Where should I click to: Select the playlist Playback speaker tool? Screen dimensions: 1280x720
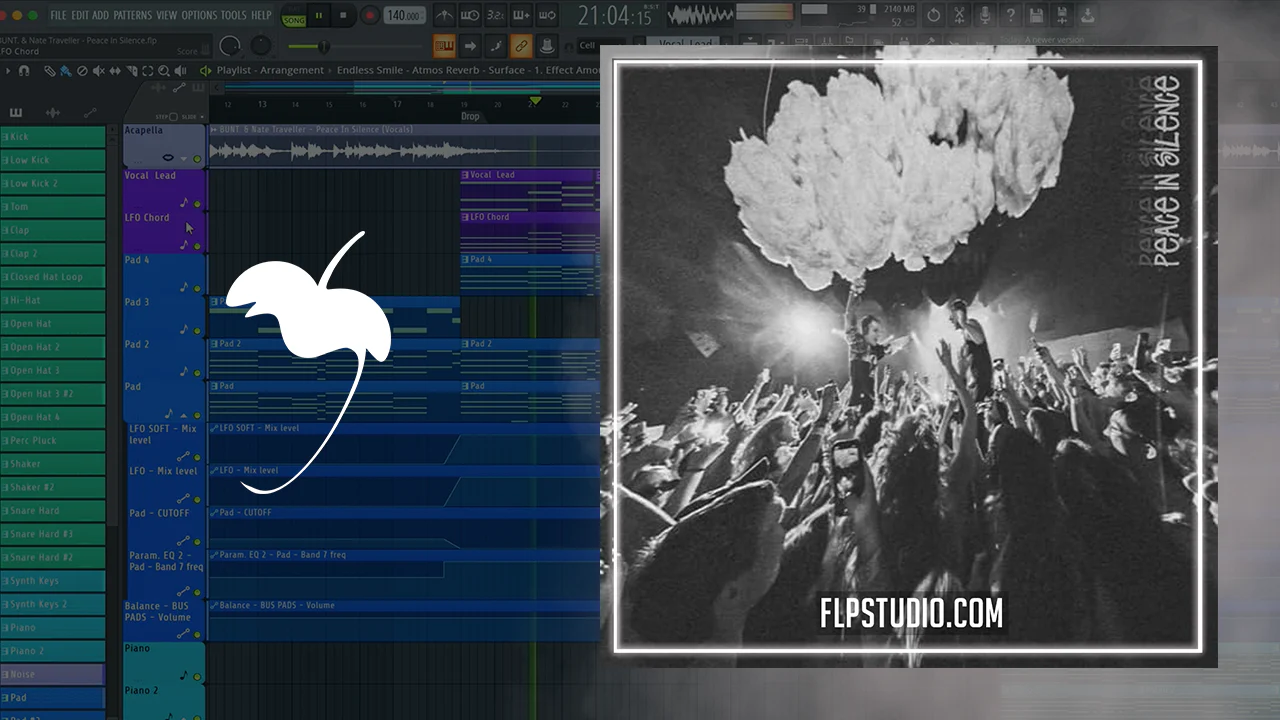pos(181,71)
